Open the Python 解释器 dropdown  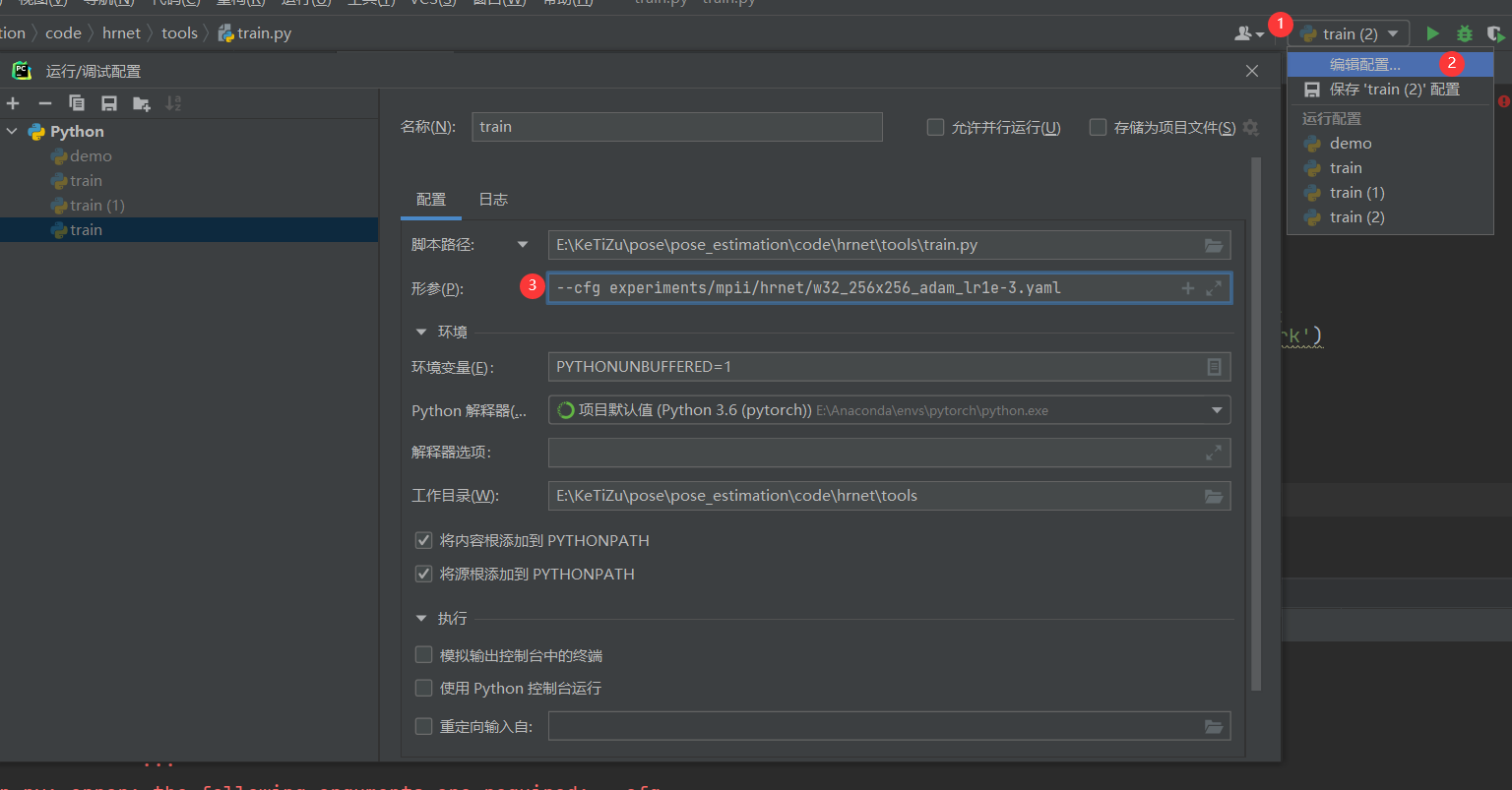coord(1219,410)
